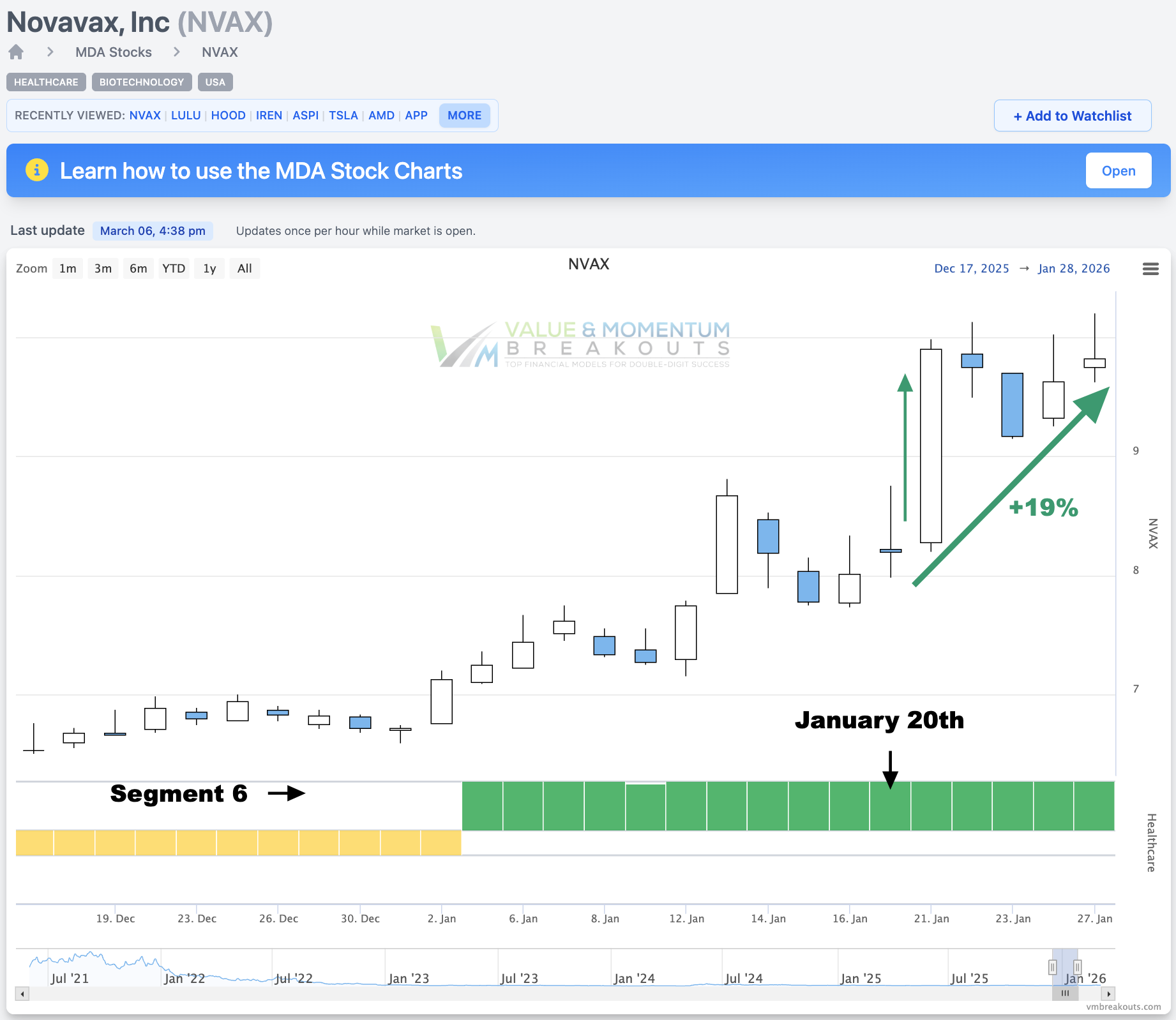
Task: Click Add to Watchlist button
Action: 1073,116
